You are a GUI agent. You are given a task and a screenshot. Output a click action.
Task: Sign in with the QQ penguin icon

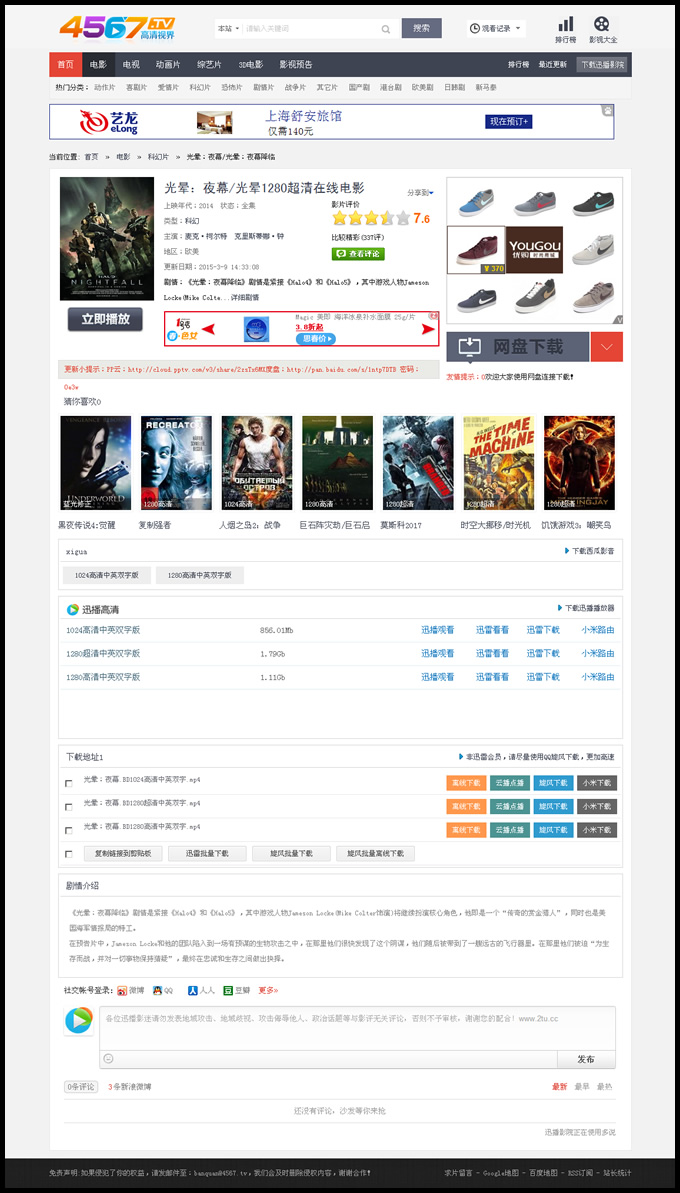[x=157, y=991]
